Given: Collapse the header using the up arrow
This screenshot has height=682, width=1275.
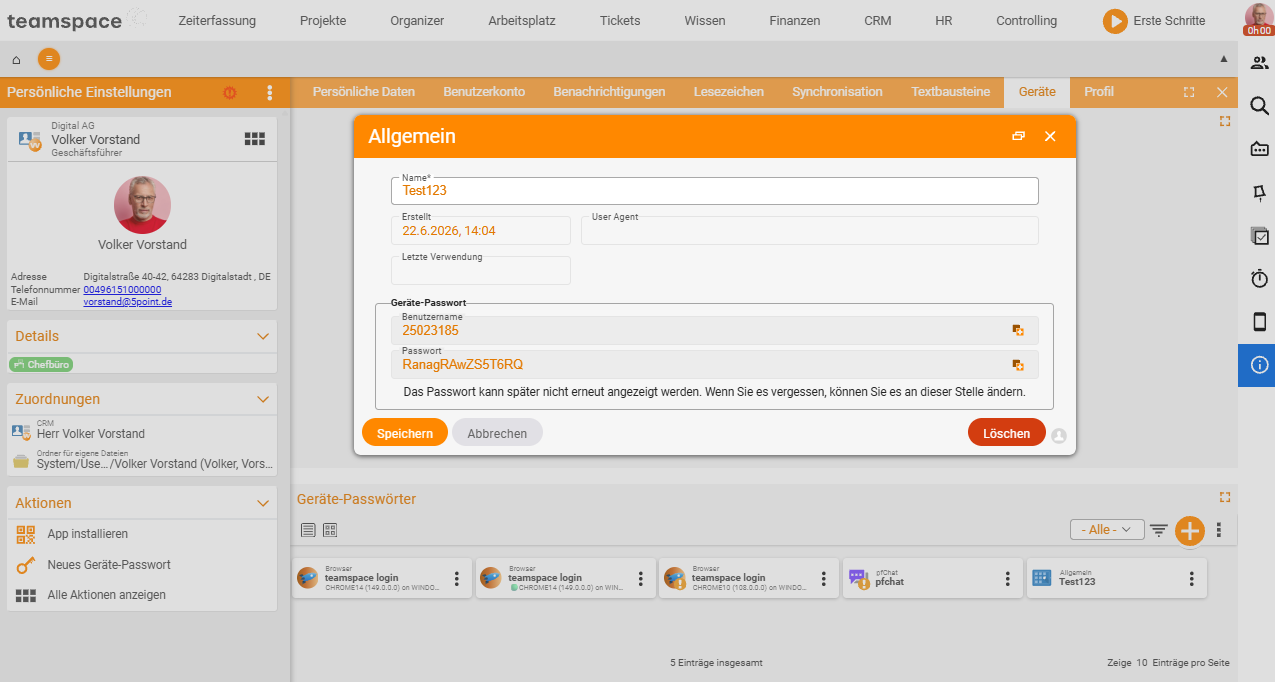Looking at the screenshot, I should 1224,59.
